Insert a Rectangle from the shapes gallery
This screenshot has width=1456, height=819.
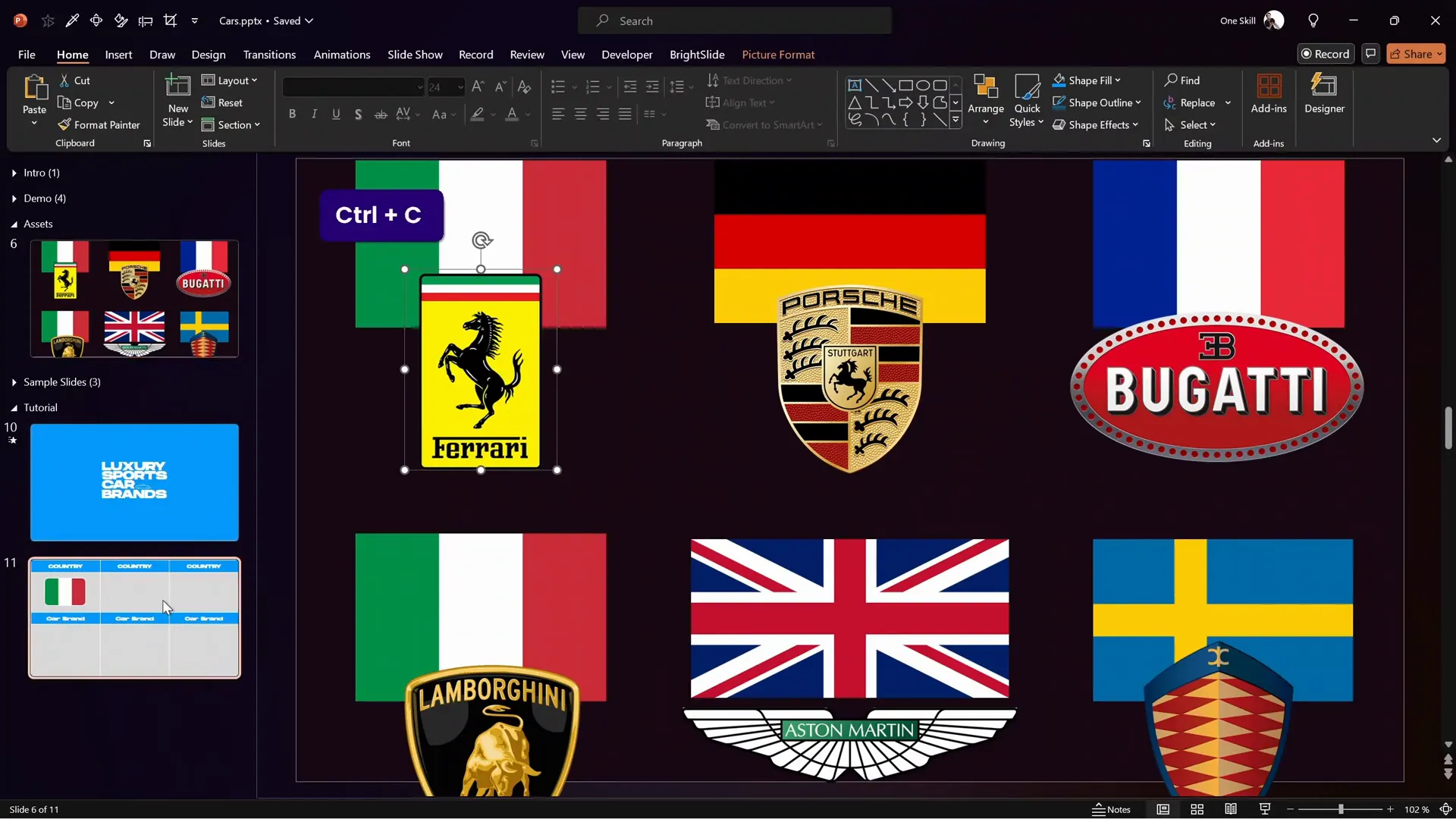tap(905, 85)
